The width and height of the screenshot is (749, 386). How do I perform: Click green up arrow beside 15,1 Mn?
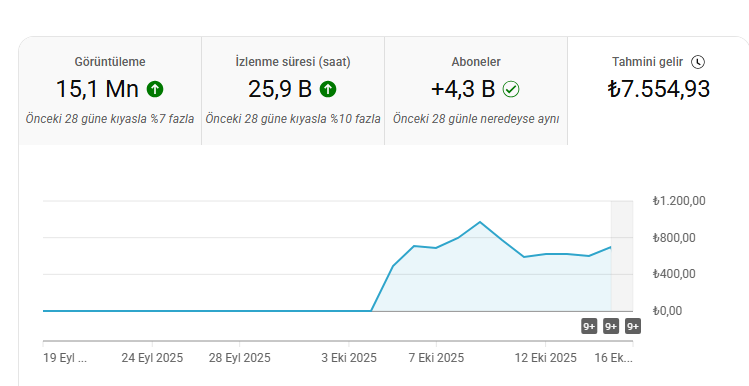pos(155,89)
